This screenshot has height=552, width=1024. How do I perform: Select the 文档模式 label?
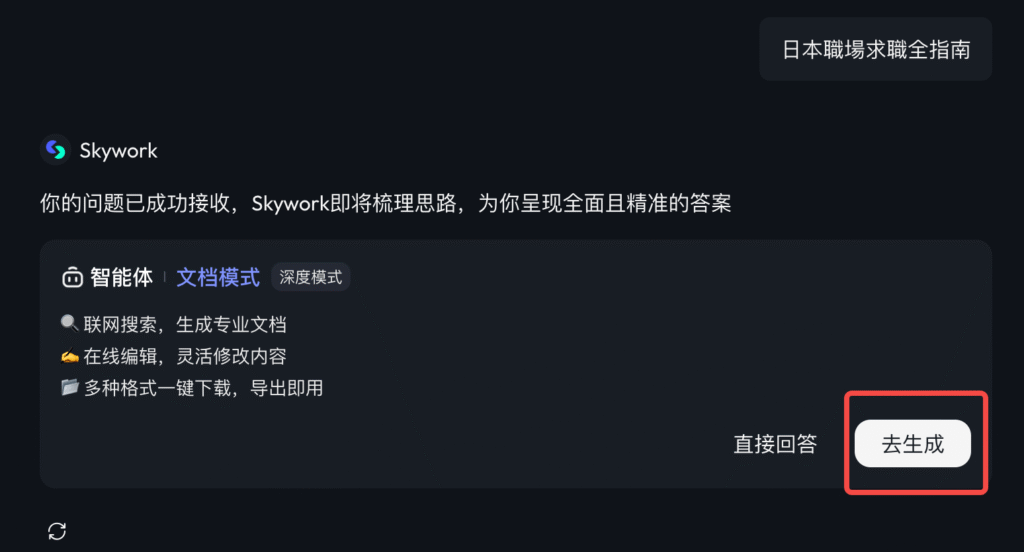click(x=218, y=278)
